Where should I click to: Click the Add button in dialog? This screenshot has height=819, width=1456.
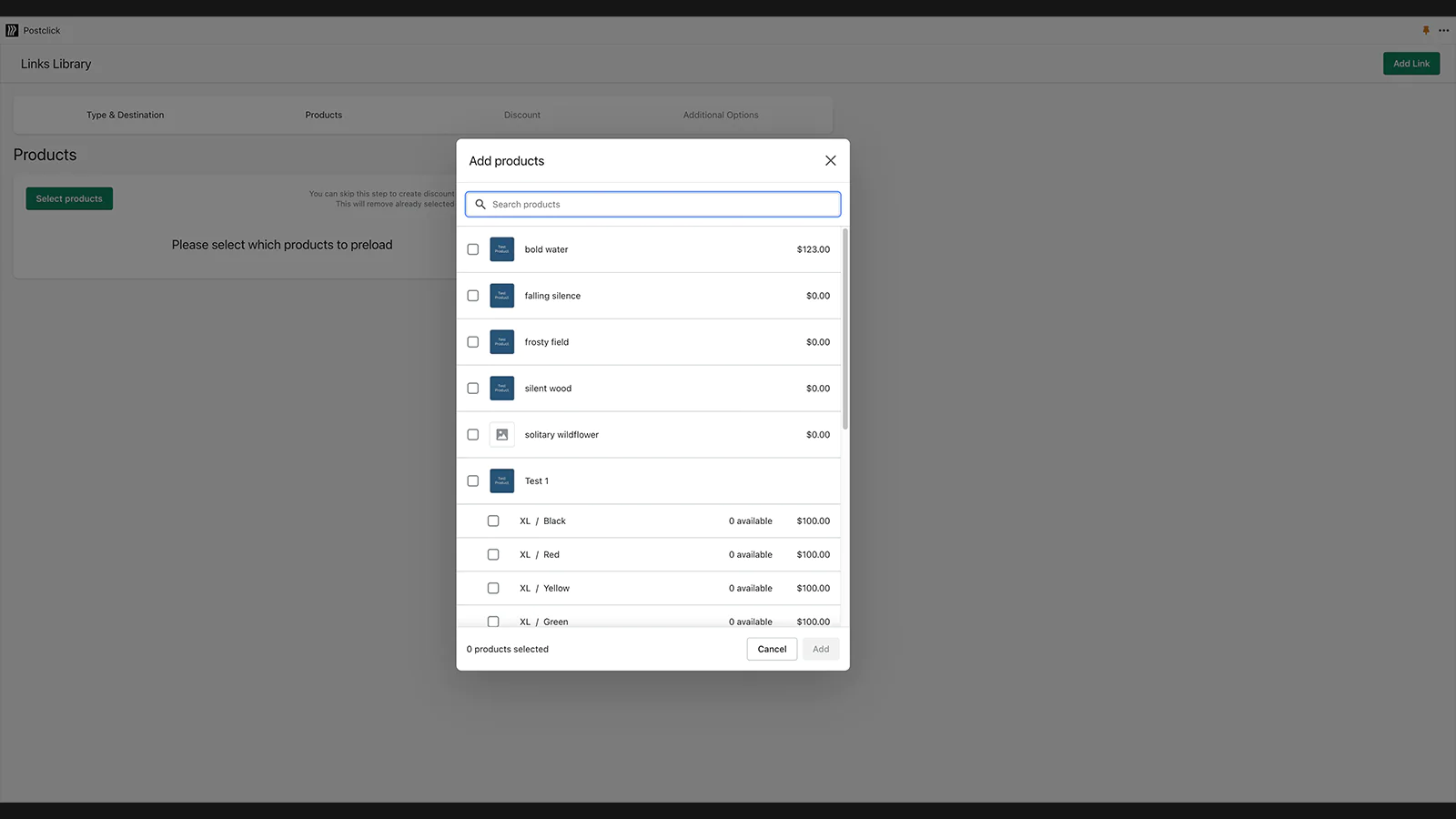point(821,649)
